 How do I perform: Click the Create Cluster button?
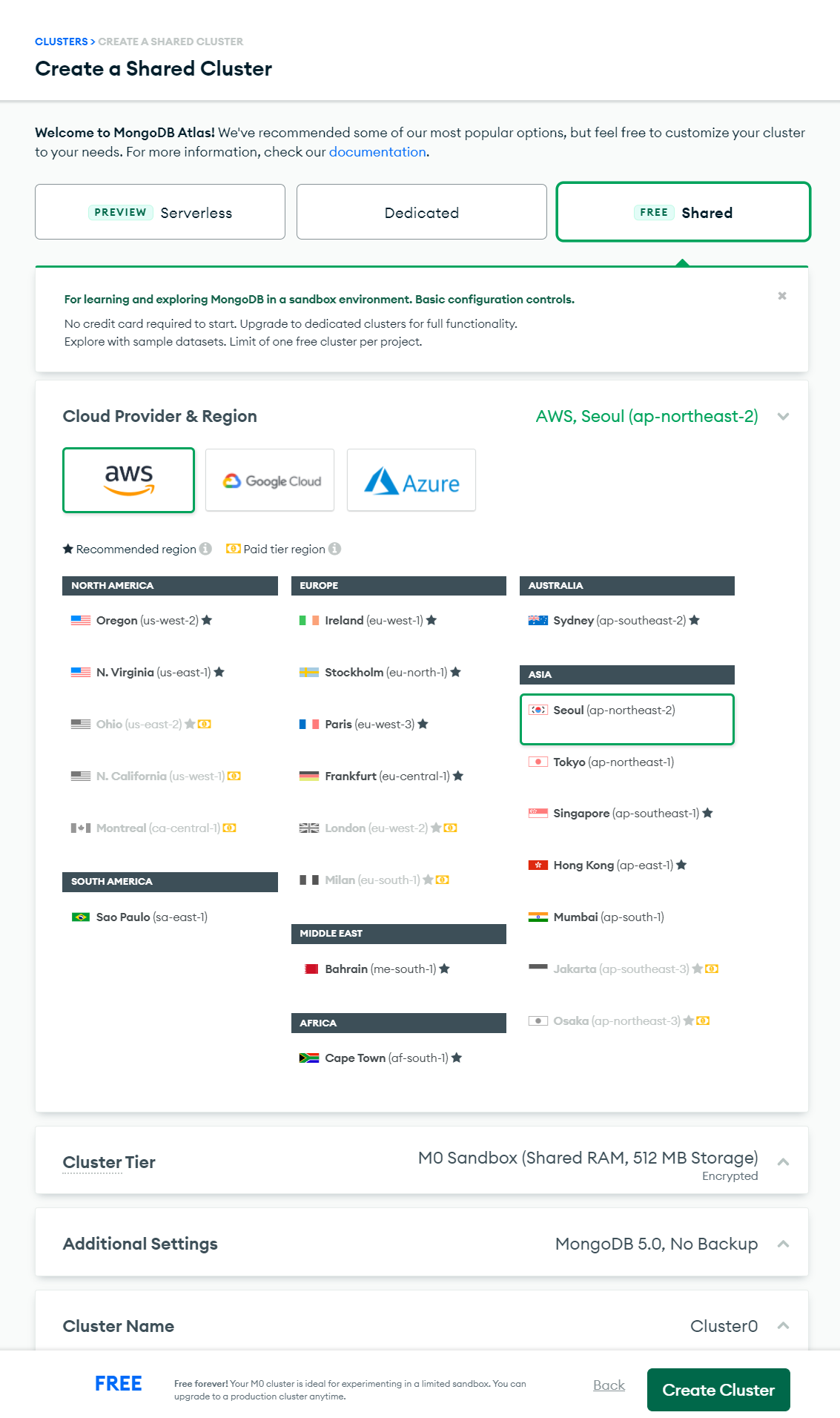pos(718,1390)
